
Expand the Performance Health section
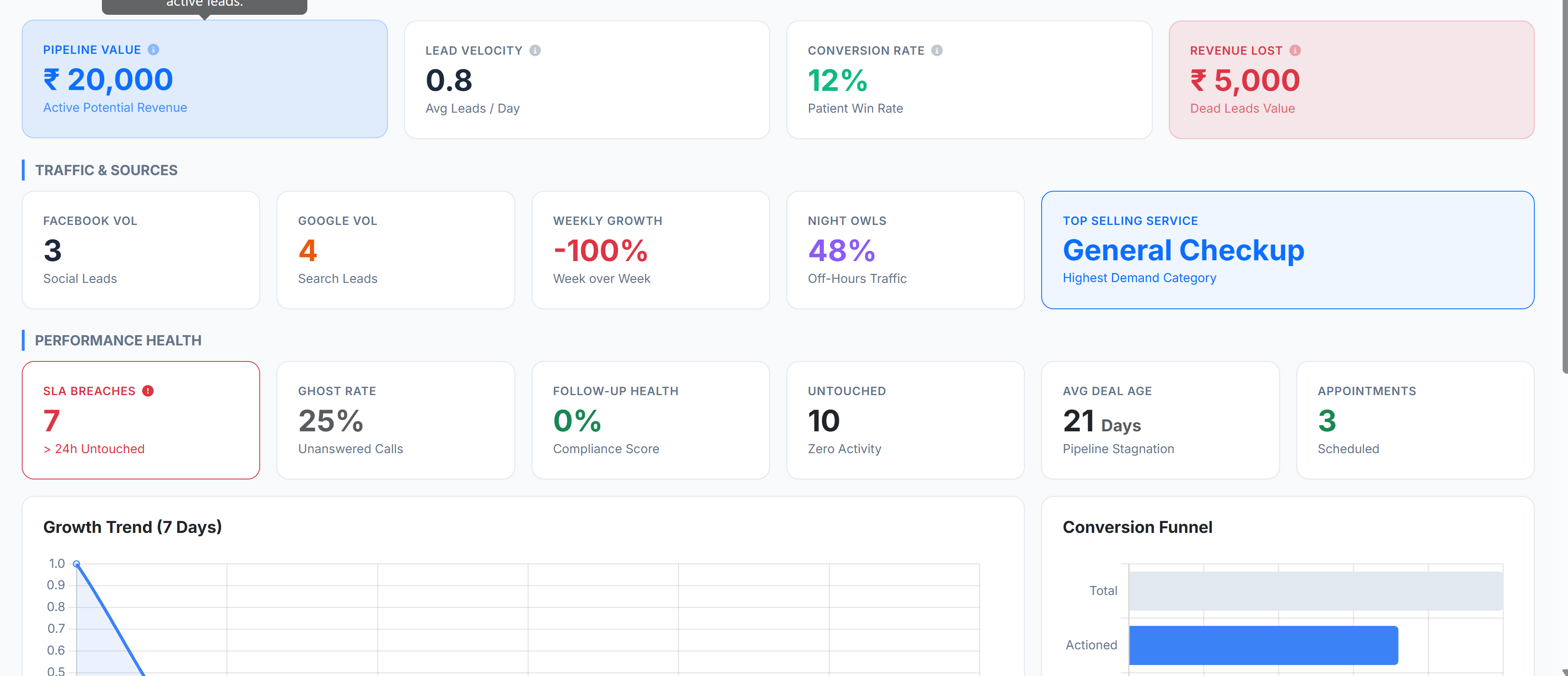pyautogui.click(x=118, y=340)
